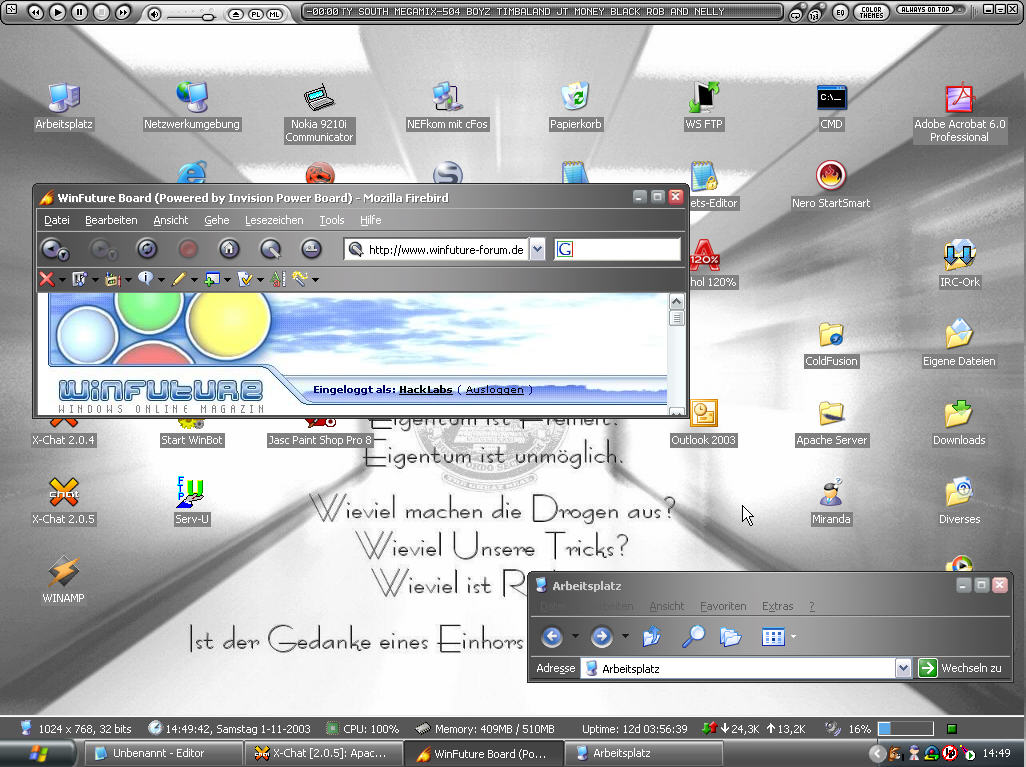1026x767 pixels.
Task: Open the Explorer address bar dropdown
Action: [903, 668]
